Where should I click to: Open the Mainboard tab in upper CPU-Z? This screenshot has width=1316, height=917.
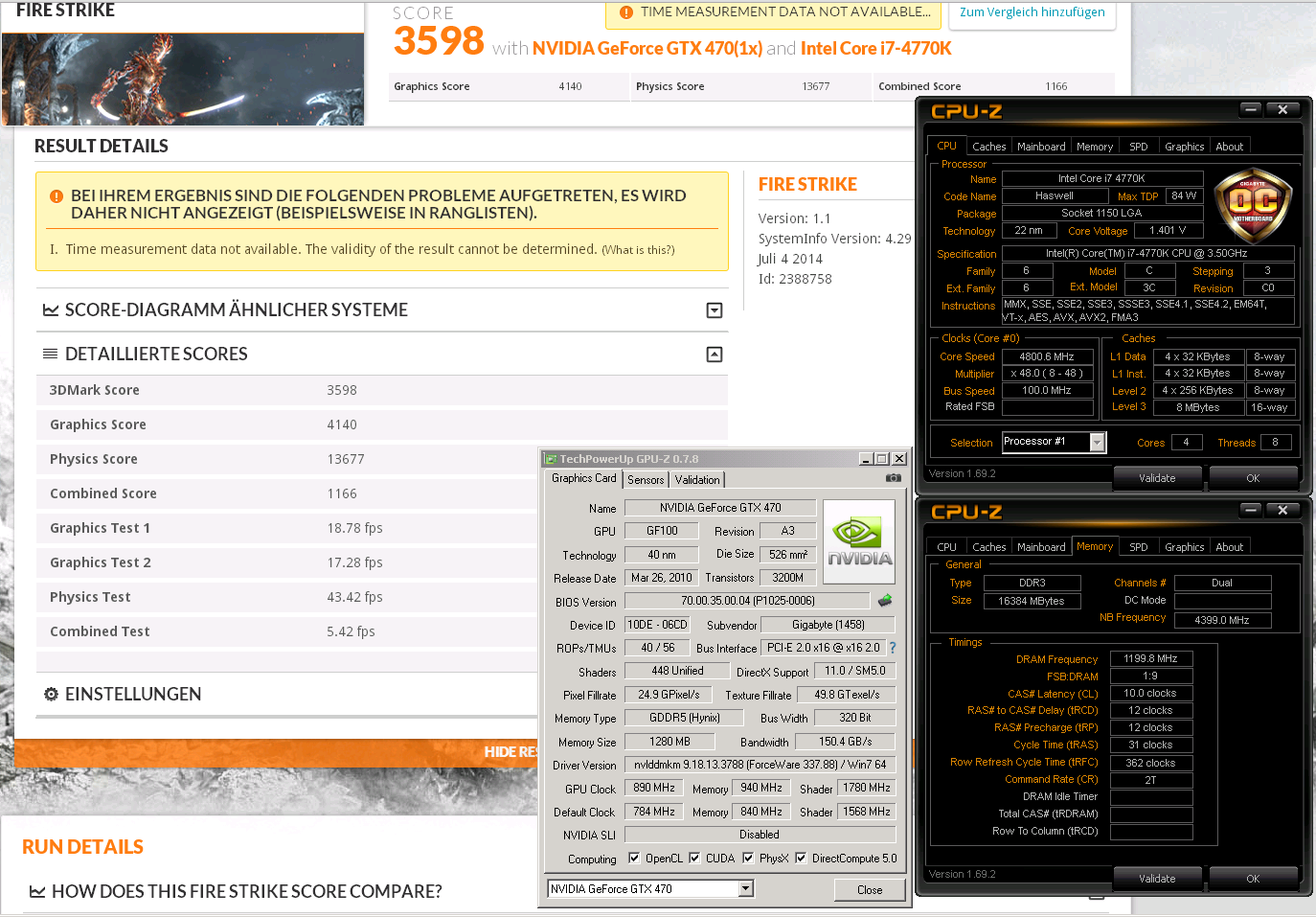point(1041,147)
